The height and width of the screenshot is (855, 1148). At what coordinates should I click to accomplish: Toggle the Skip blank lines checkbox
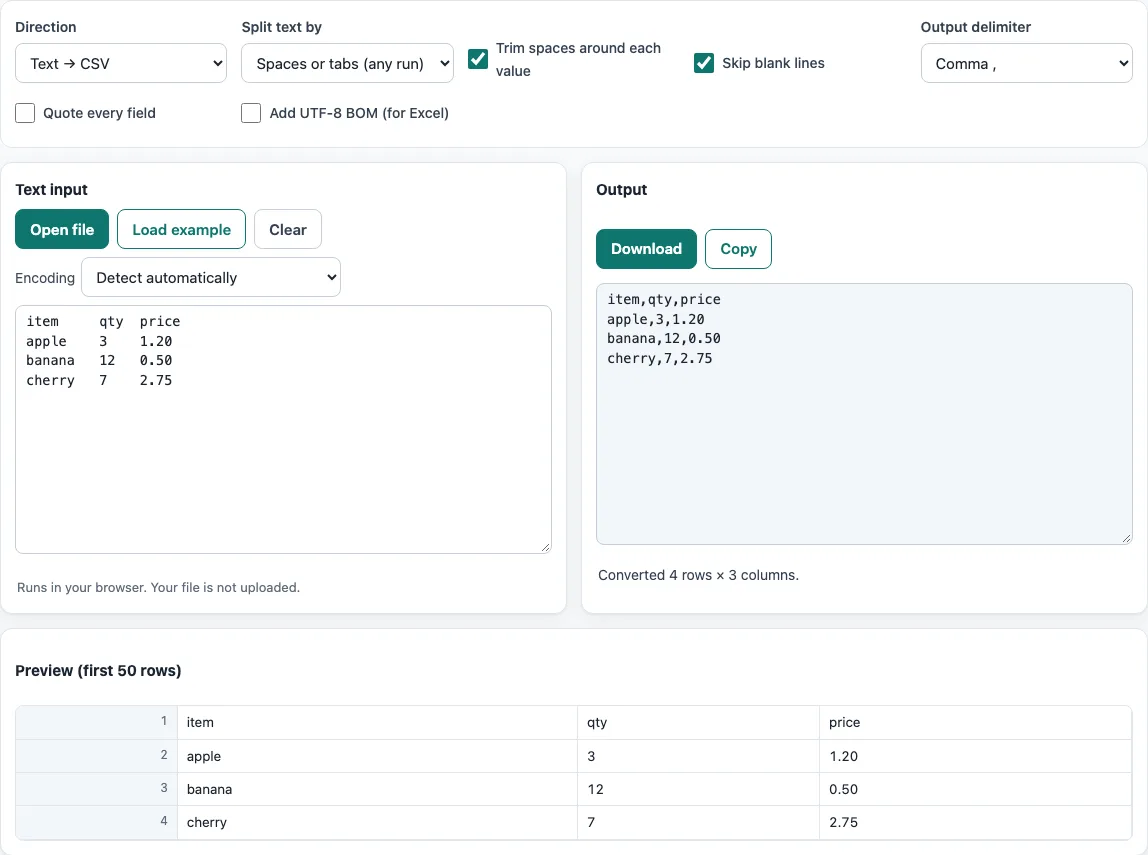pos(704,63)
